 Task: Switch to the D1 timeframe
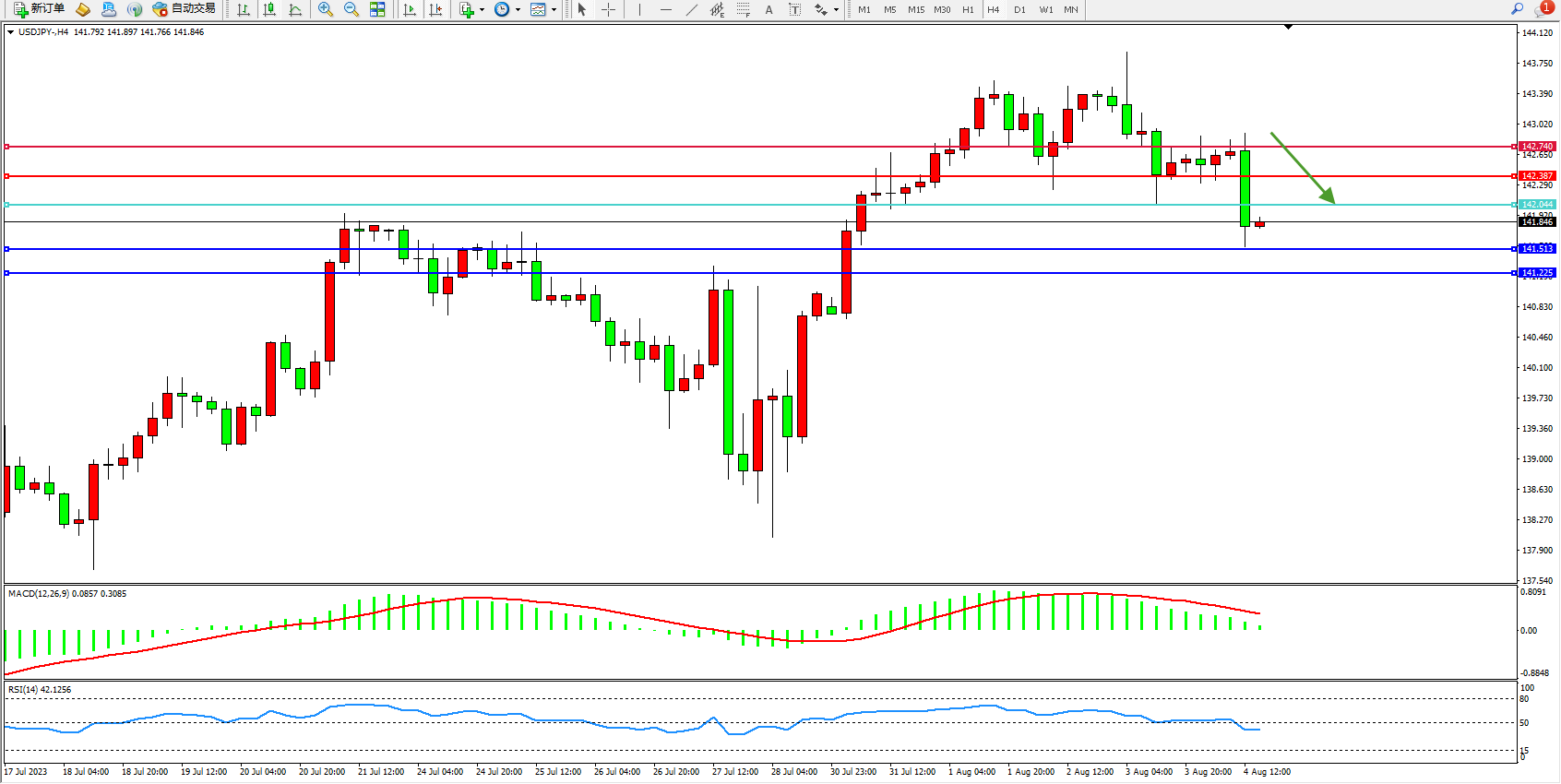pos(1019,9)
